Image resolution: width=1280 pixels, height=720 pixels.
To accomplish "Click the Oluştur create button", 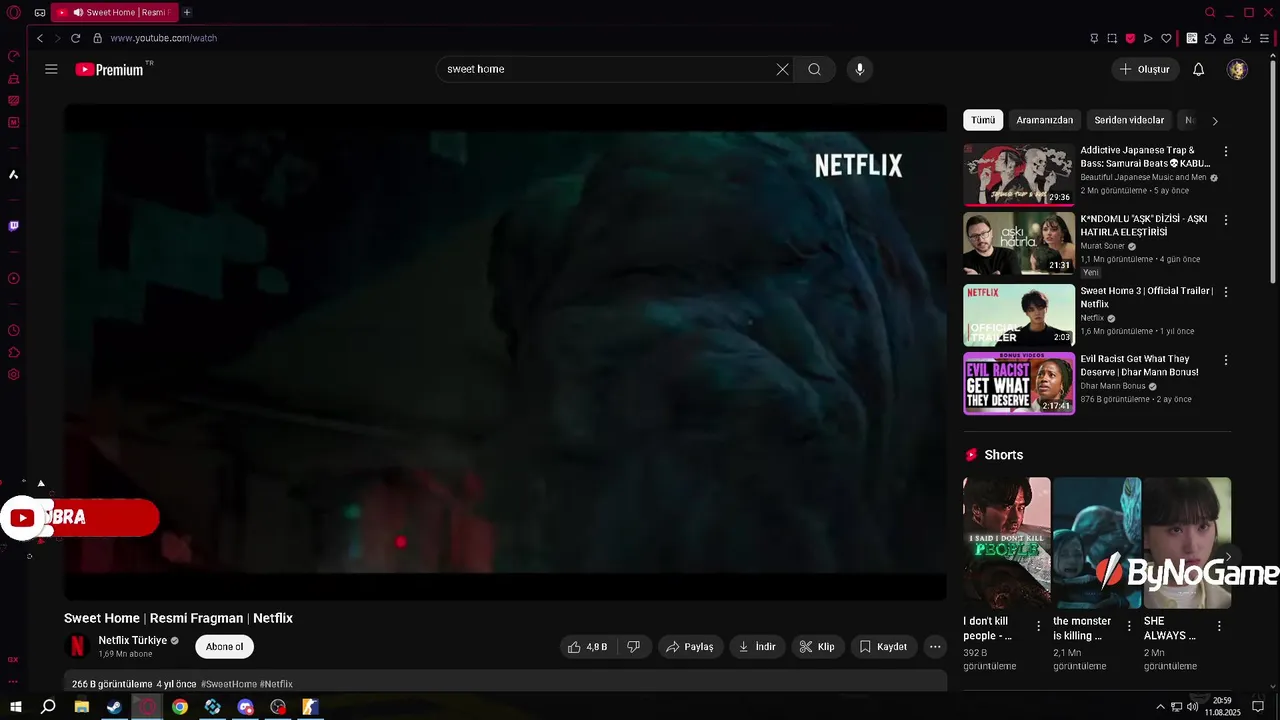I will [x=1145, y=69].
